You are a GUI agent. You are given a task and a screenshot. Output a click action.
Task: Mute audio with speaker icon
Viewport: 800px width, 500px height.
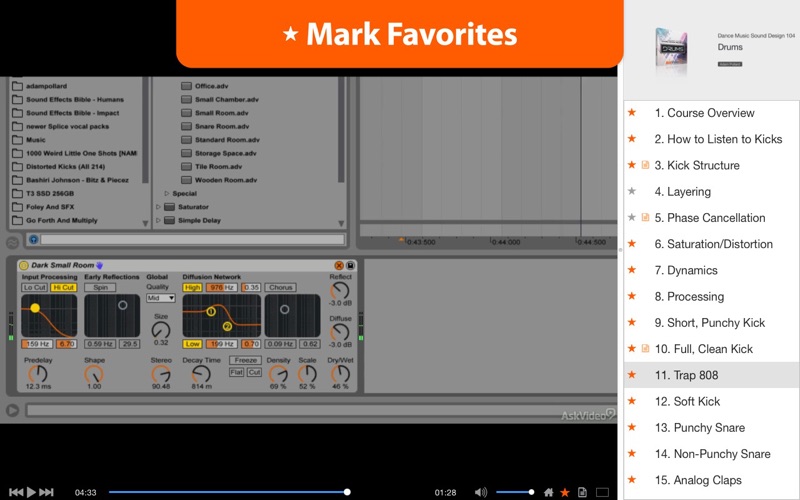[x=481, y=492]
